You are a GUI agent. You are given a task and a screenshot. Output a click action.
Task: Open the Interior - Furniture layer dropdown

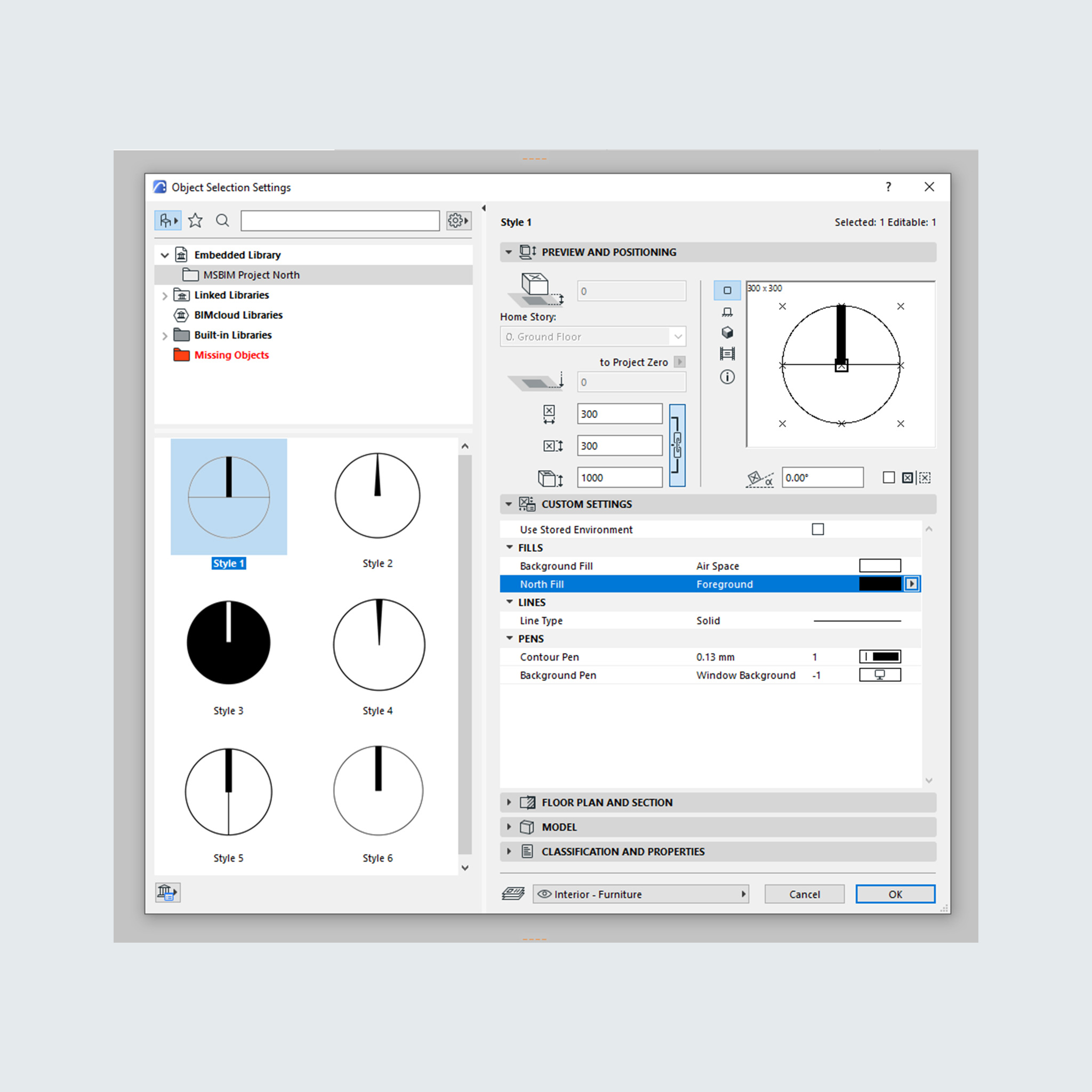(641, 894)
